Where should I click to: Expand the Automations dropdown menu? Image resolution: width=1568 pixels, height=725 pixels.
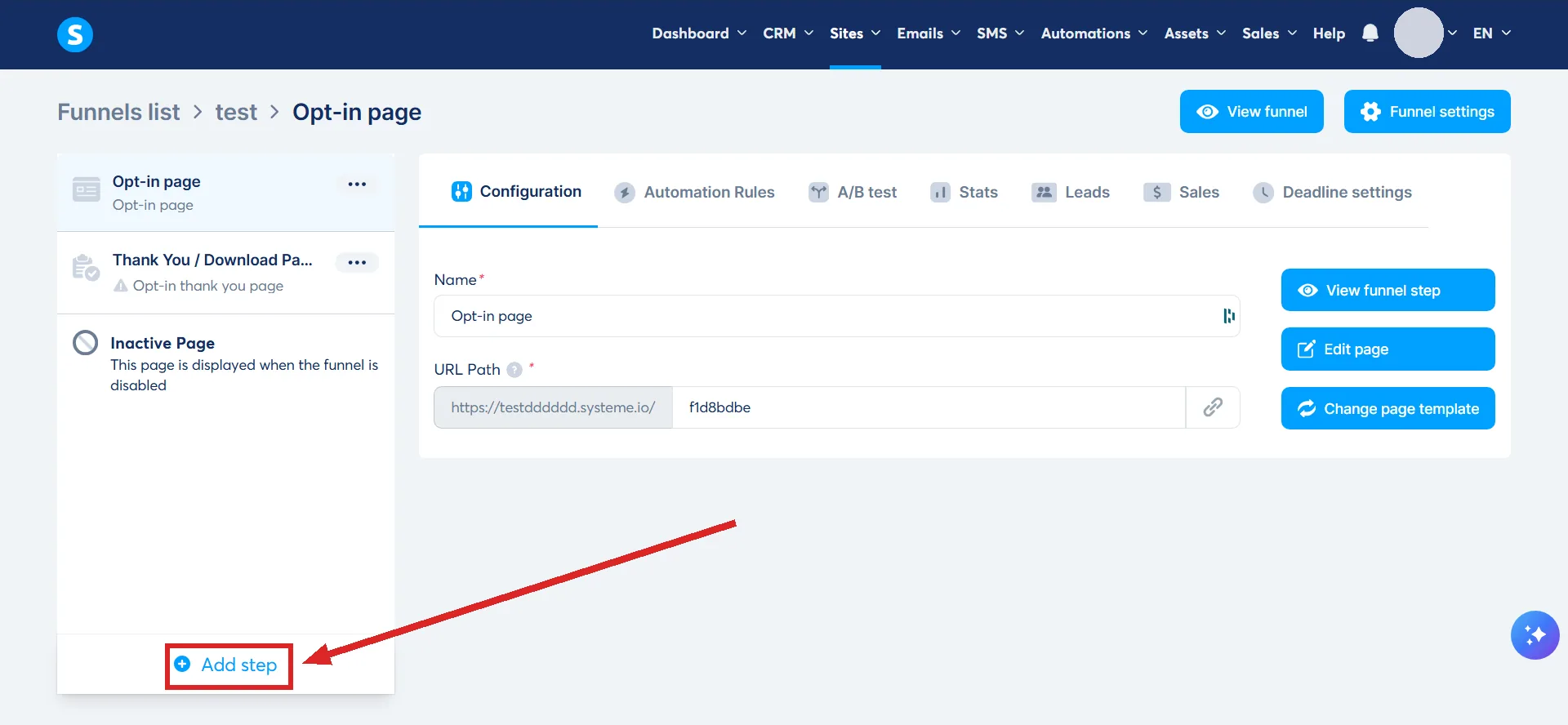tap(1094, 33)
